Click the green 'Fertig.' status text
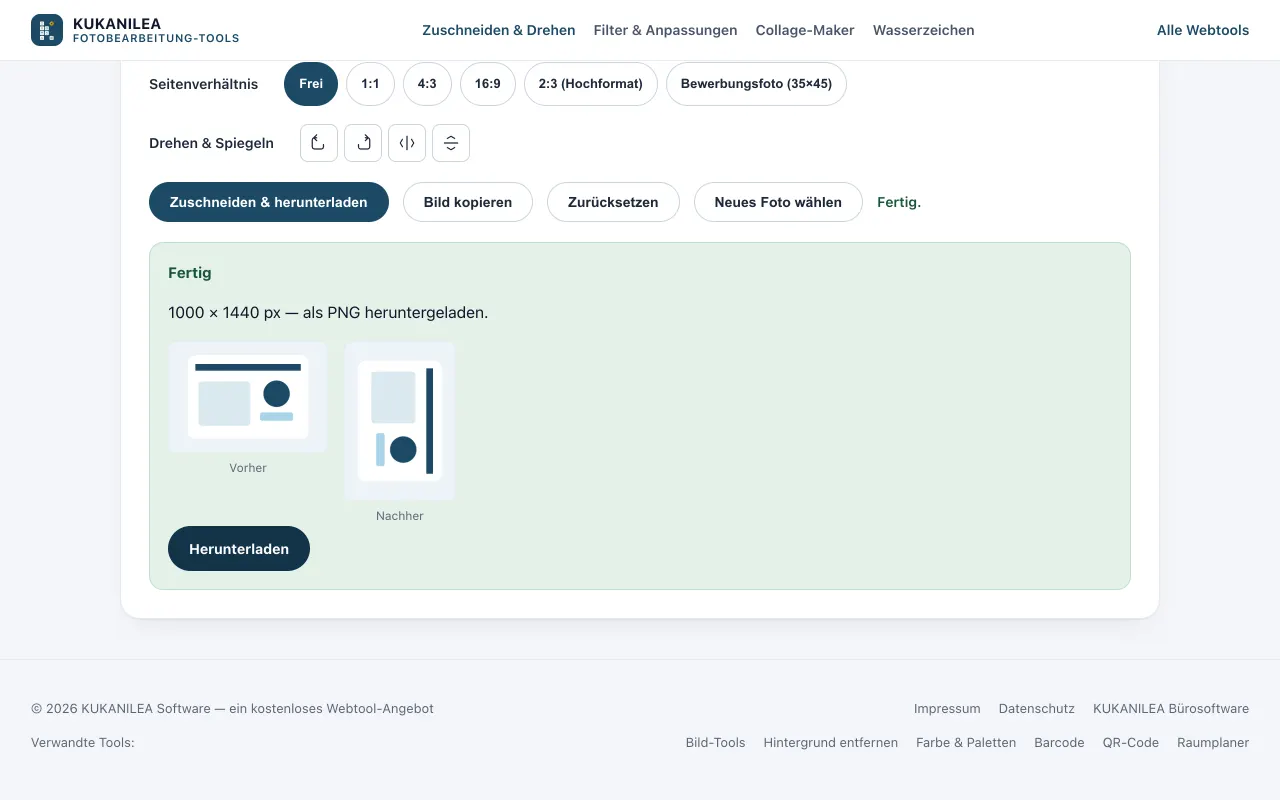 (x=899, y=202)
